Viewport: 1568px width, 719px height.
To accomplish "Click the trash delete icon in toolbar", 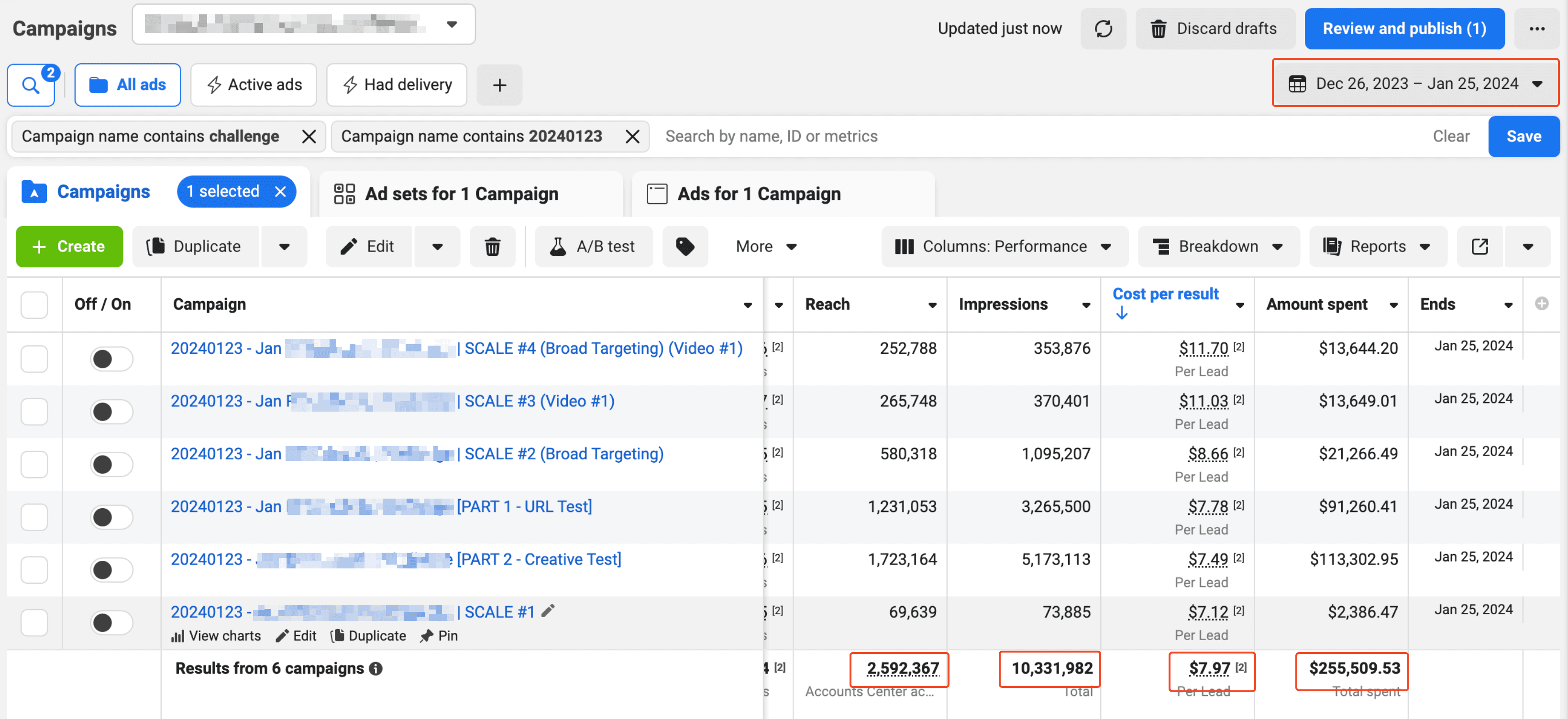I will pos(492,246).
